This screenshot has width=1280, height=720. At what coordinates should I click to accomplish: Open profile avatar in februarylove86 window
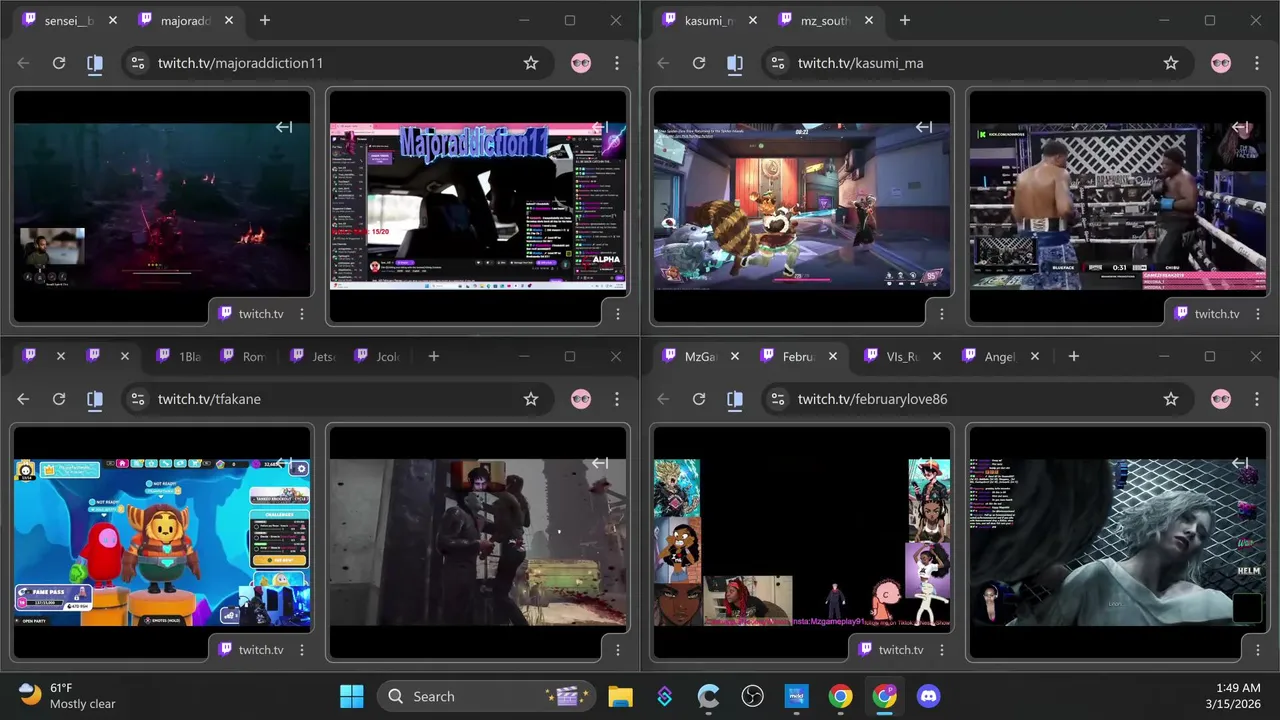click(x=1221, y=399)
